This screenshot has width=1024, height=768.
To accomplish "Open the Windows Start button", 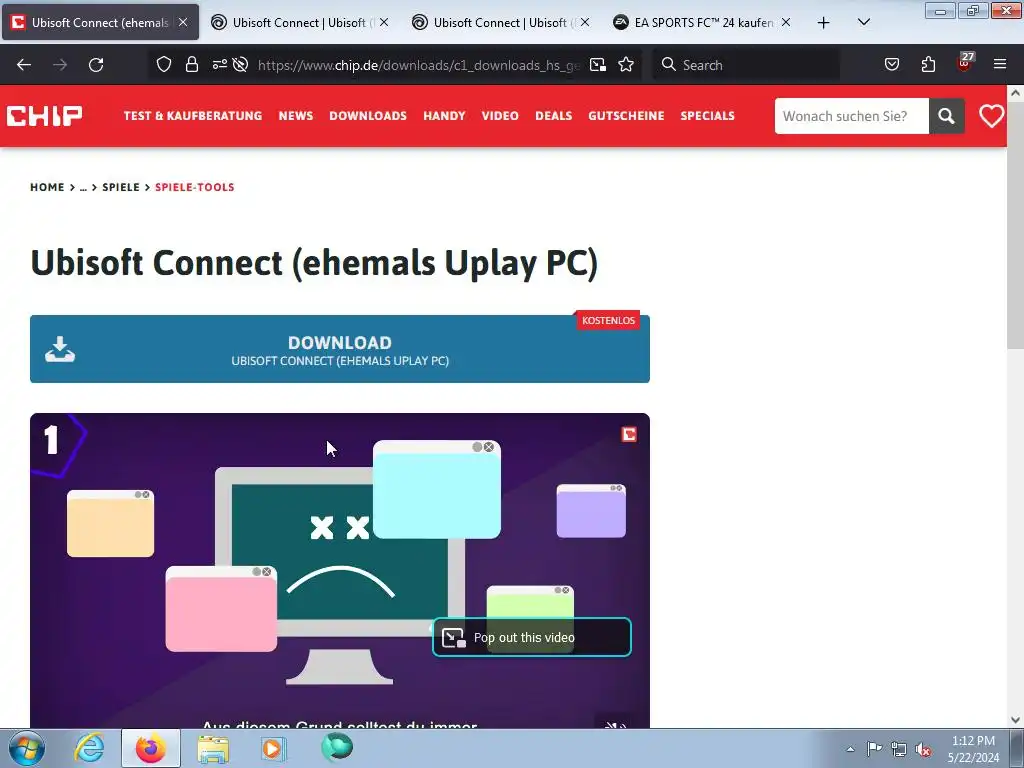I will (x=27, y=748).
